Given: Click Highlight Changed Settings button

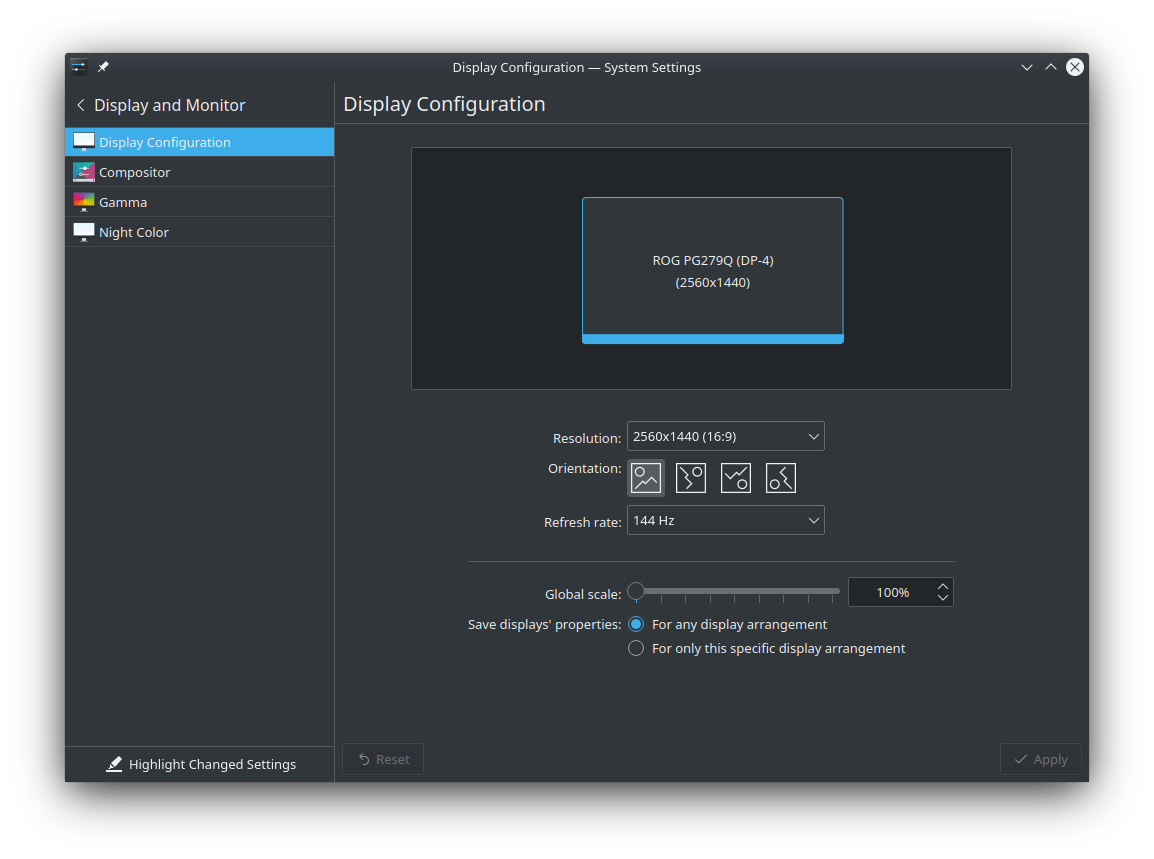Looking at the screenshot, I should (199, 764).
